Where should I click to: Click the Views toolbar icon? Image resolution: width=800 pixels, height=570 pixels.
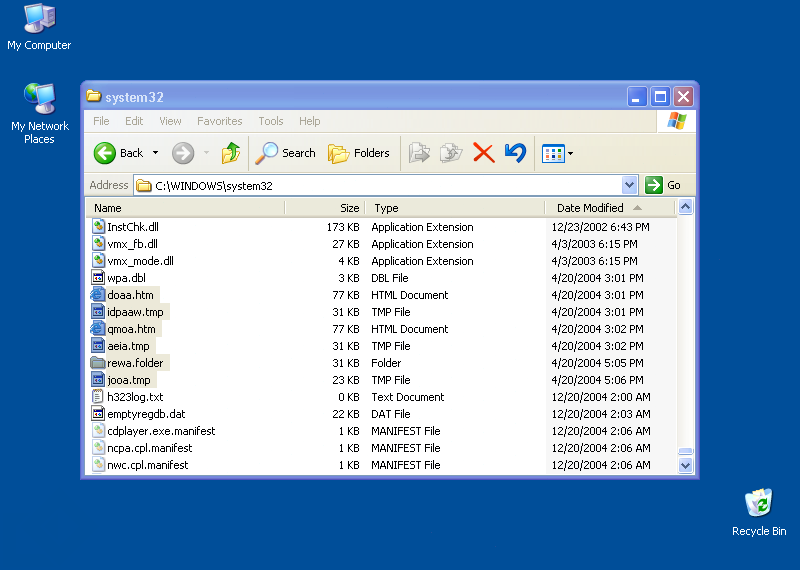(x=553, y=153)
